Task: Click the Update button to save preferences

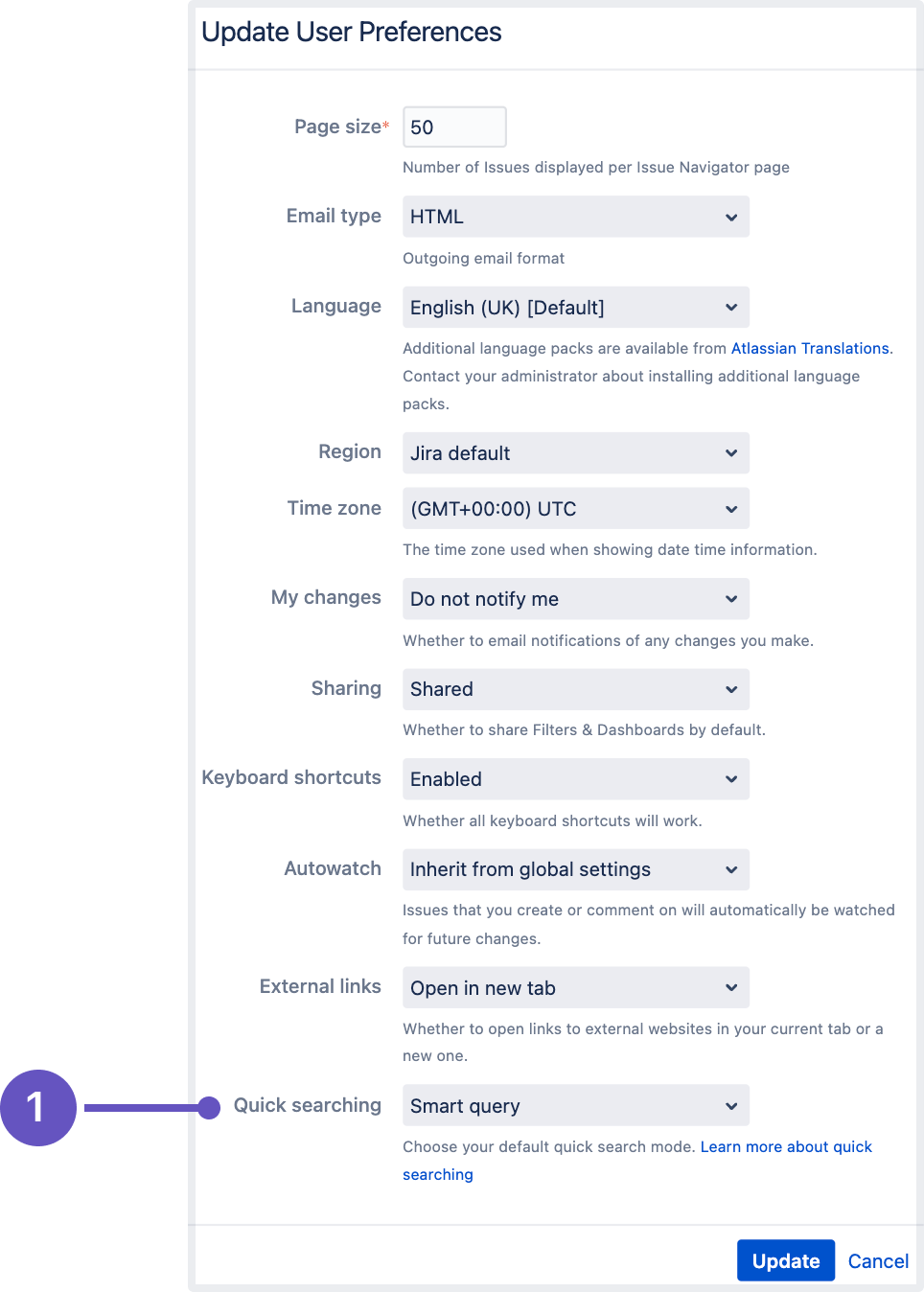Action: tap(785, 1260)
